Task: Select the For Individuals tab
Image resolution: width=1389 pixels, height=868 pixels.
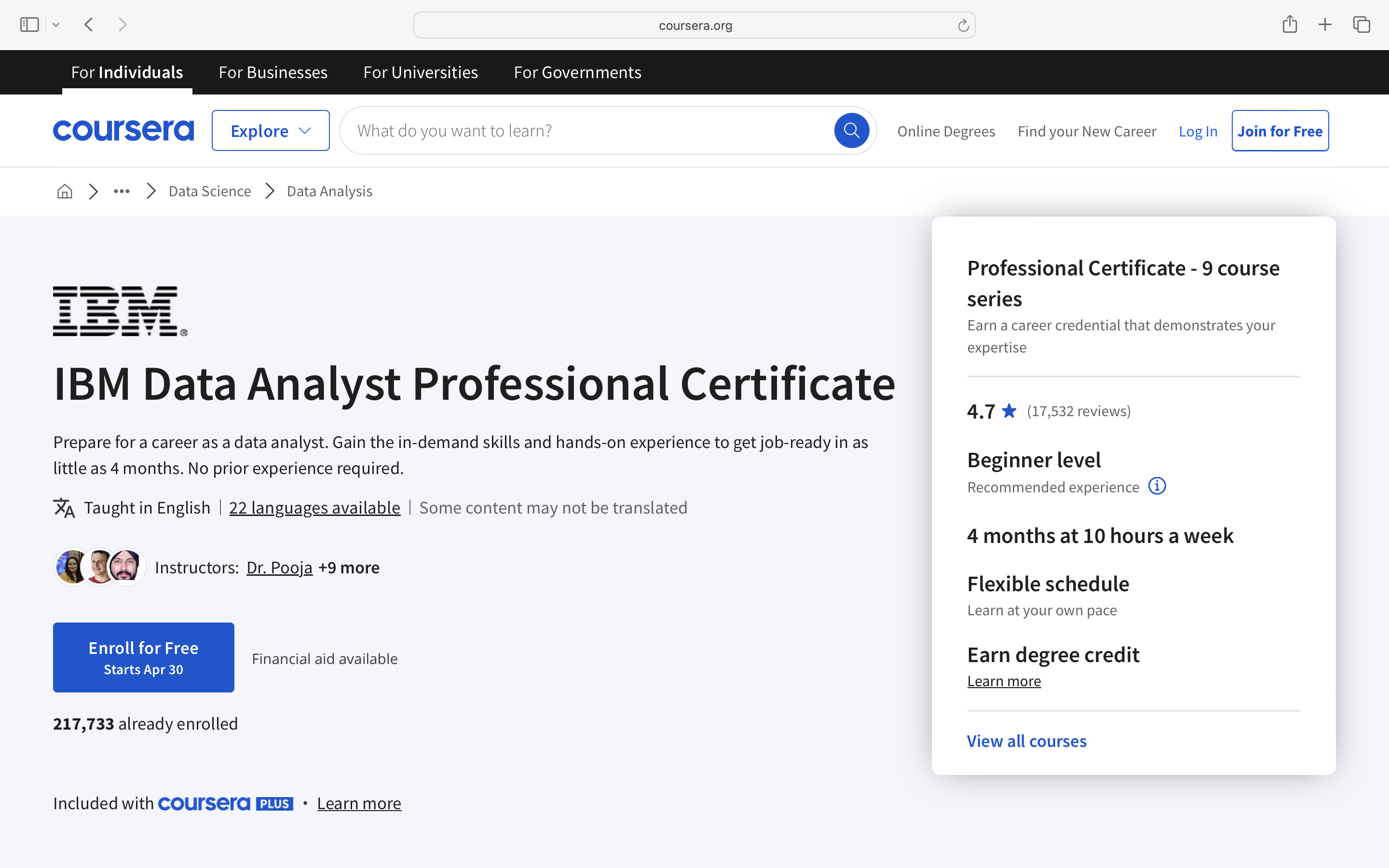Action: click(127, 72)
